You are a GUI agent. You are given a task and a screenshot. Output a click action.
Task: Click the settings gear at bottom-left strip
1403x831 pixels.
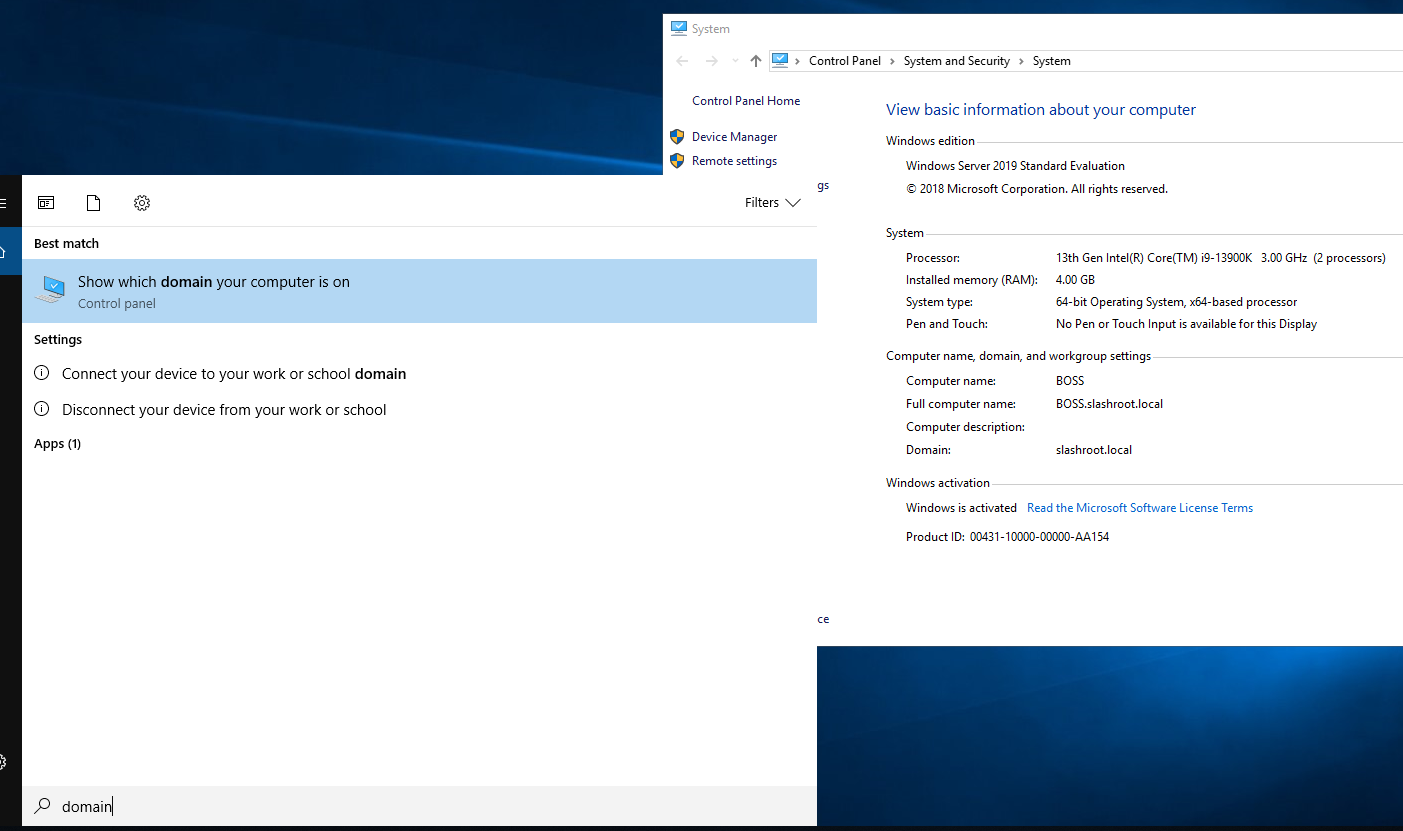[x=3, y=763]
